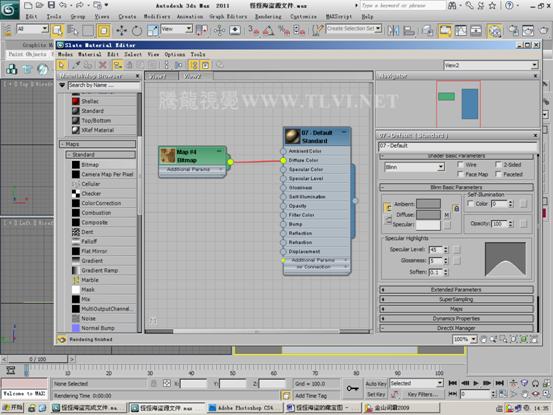Click the Play Animation button

tap(476, 383)
